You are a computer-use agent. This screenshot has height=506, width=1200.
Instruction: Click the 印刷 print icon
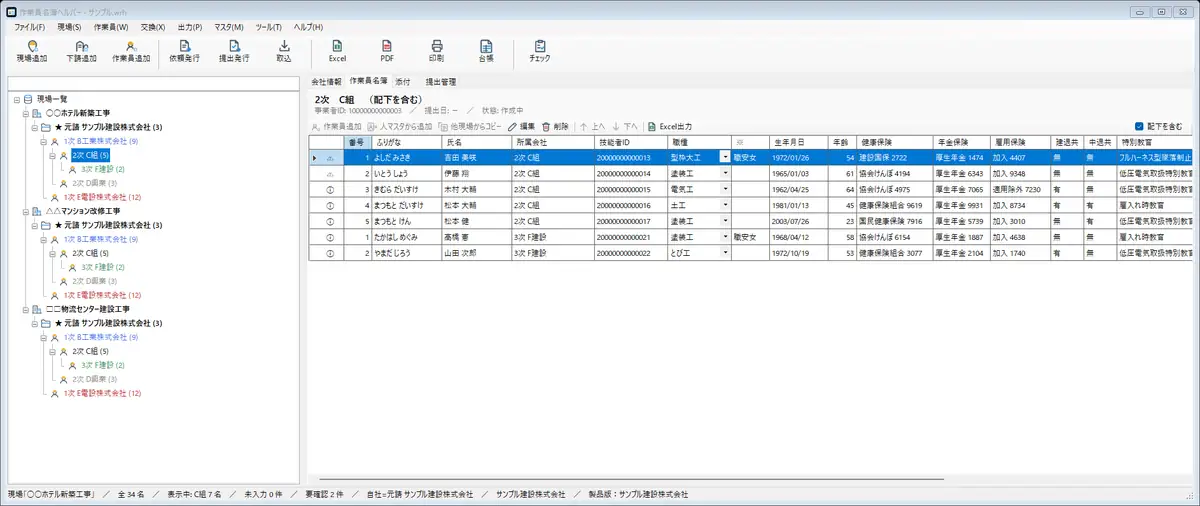tap(436, 46)
